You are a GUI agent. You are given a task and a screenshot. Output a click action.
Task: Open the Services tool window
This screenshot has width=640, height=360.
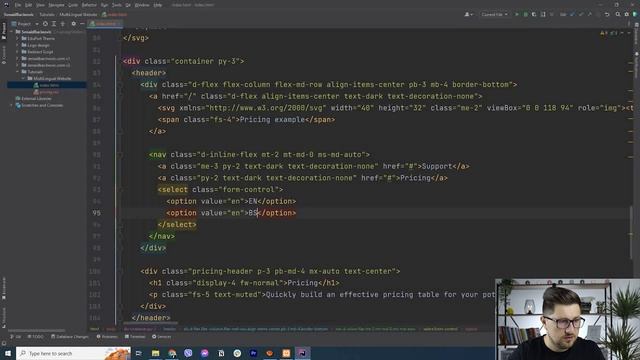pos(162,337)
